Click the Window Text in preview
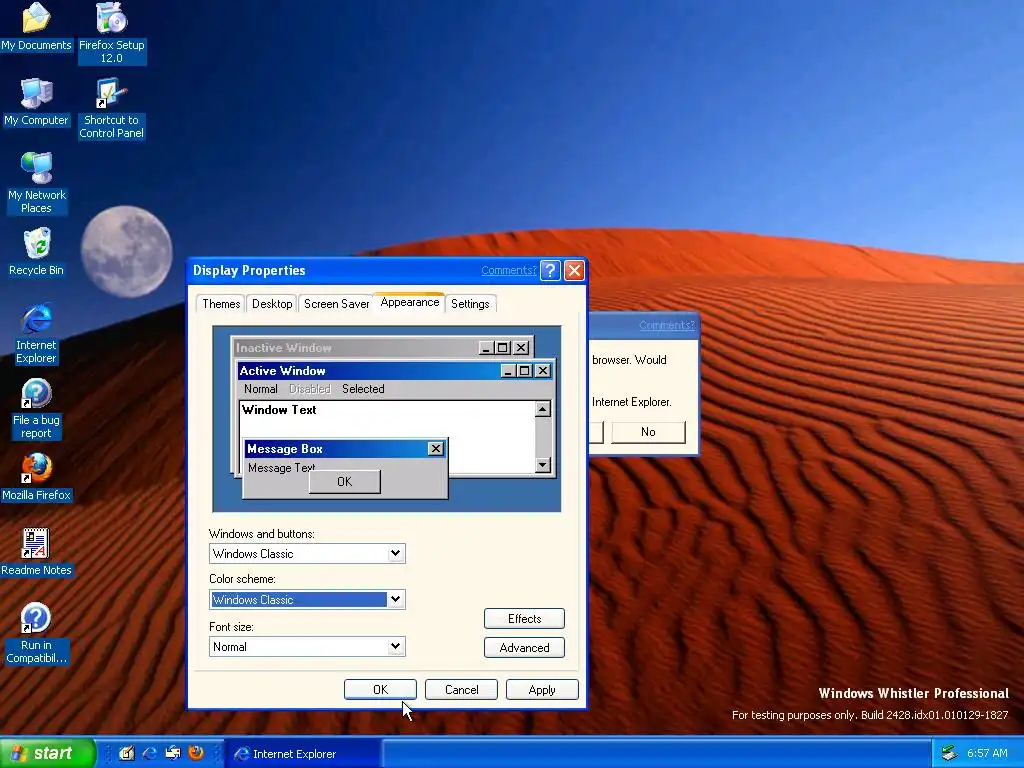The width and height of the screenshot is (1024, 768). (x=279, y=410)
